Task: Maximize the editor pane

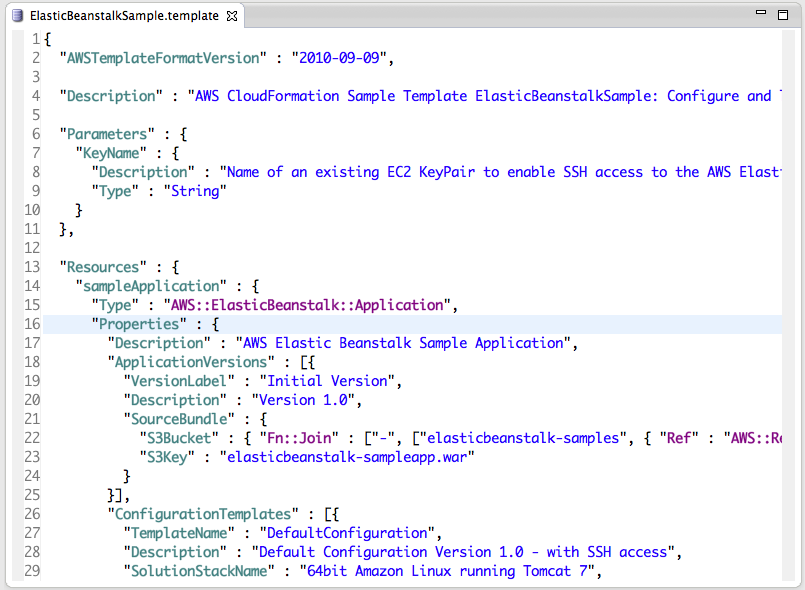Action: pos(783,15)
